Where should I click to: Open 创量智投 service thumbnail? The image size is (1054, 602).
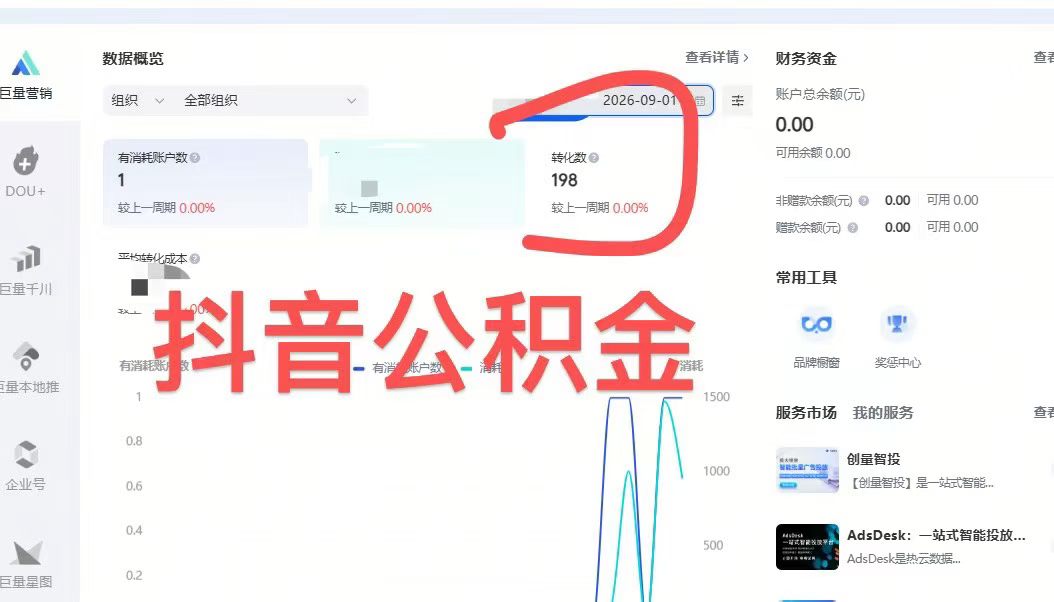click(x=807, y=470)
